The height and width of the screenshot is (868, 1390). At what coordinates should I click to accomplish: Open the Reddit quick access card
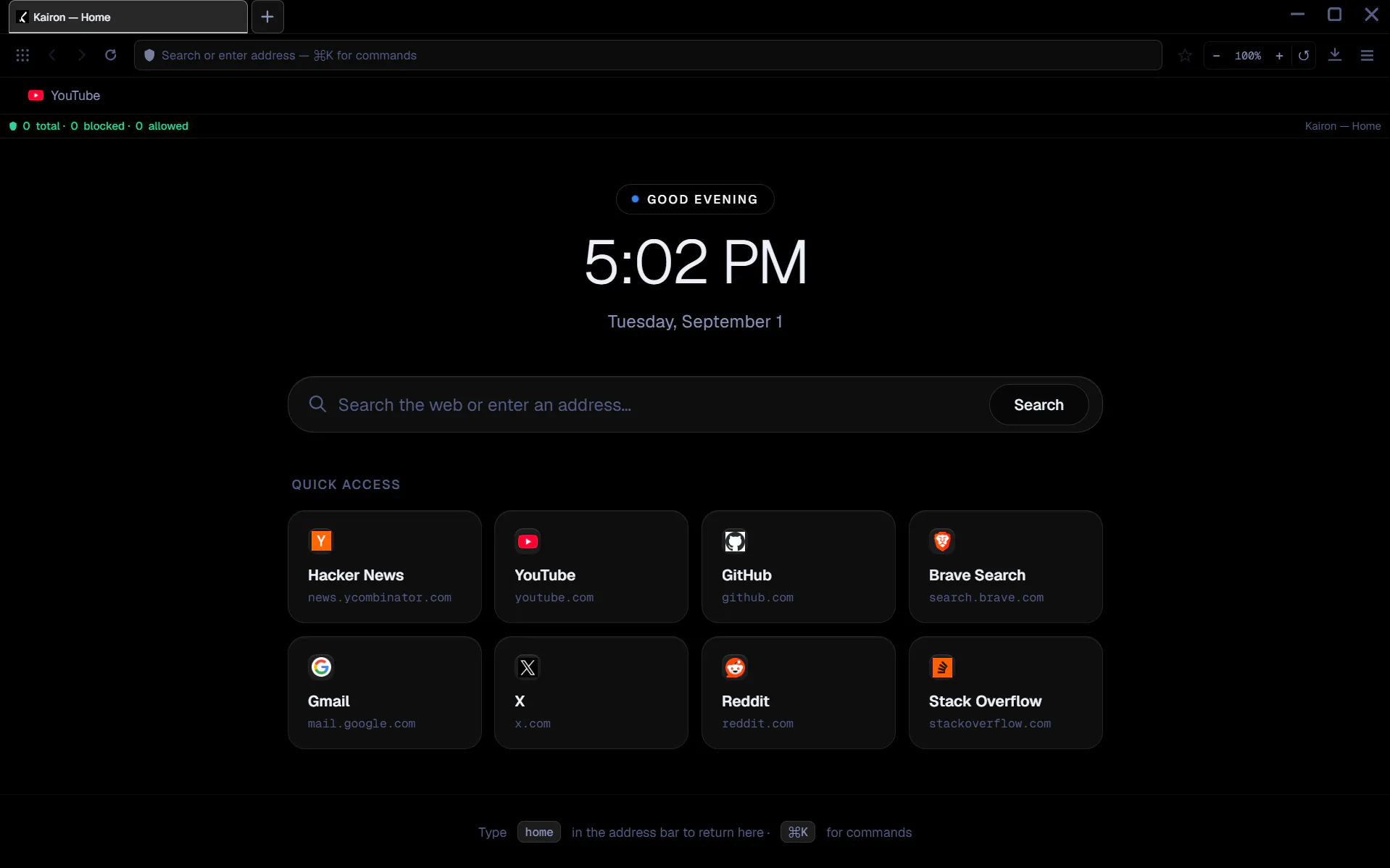[x=799, y=693]
